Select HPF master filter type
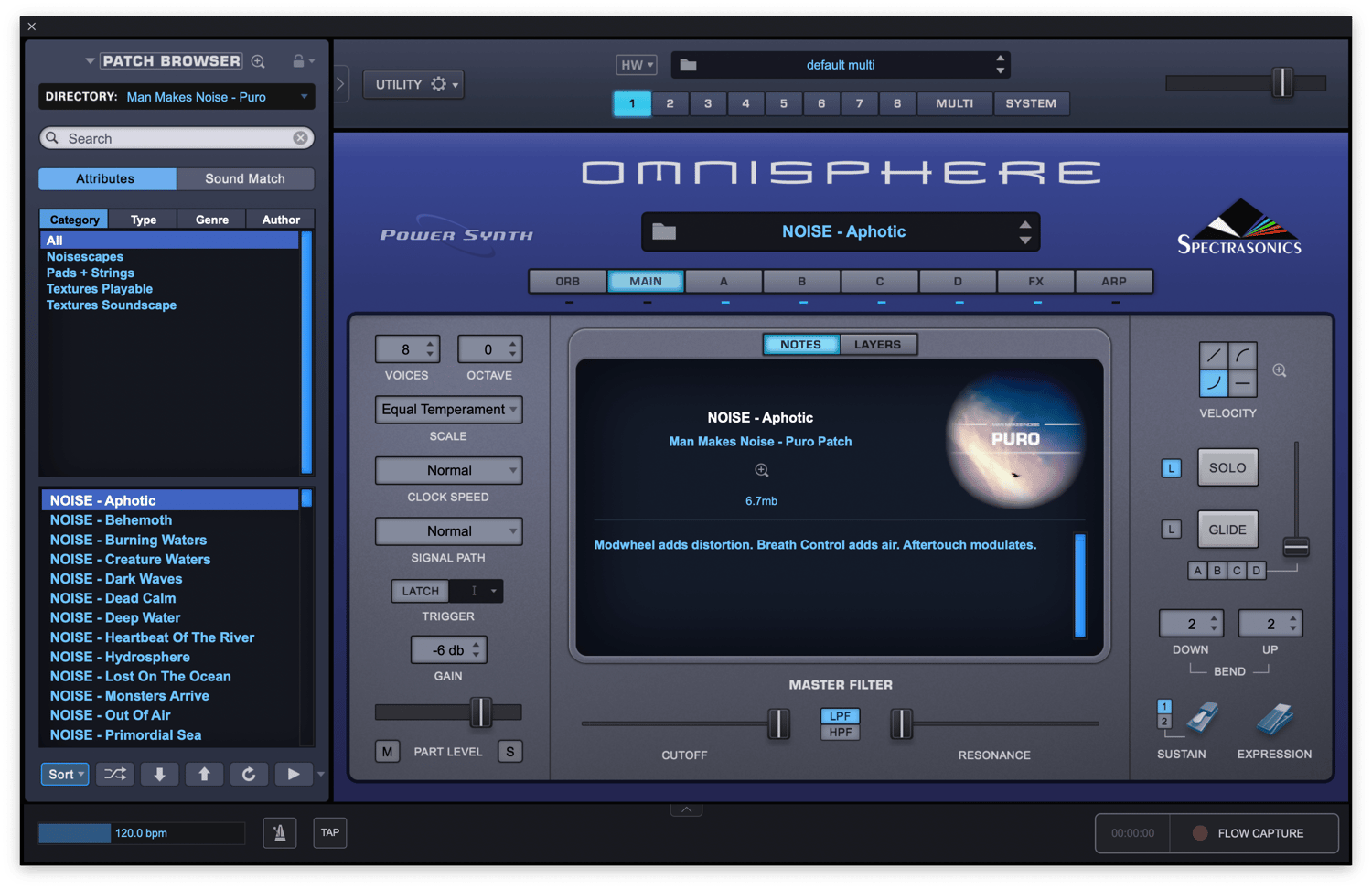The width and height of the screenshot is (1372, 889). [x=840, y=732]
